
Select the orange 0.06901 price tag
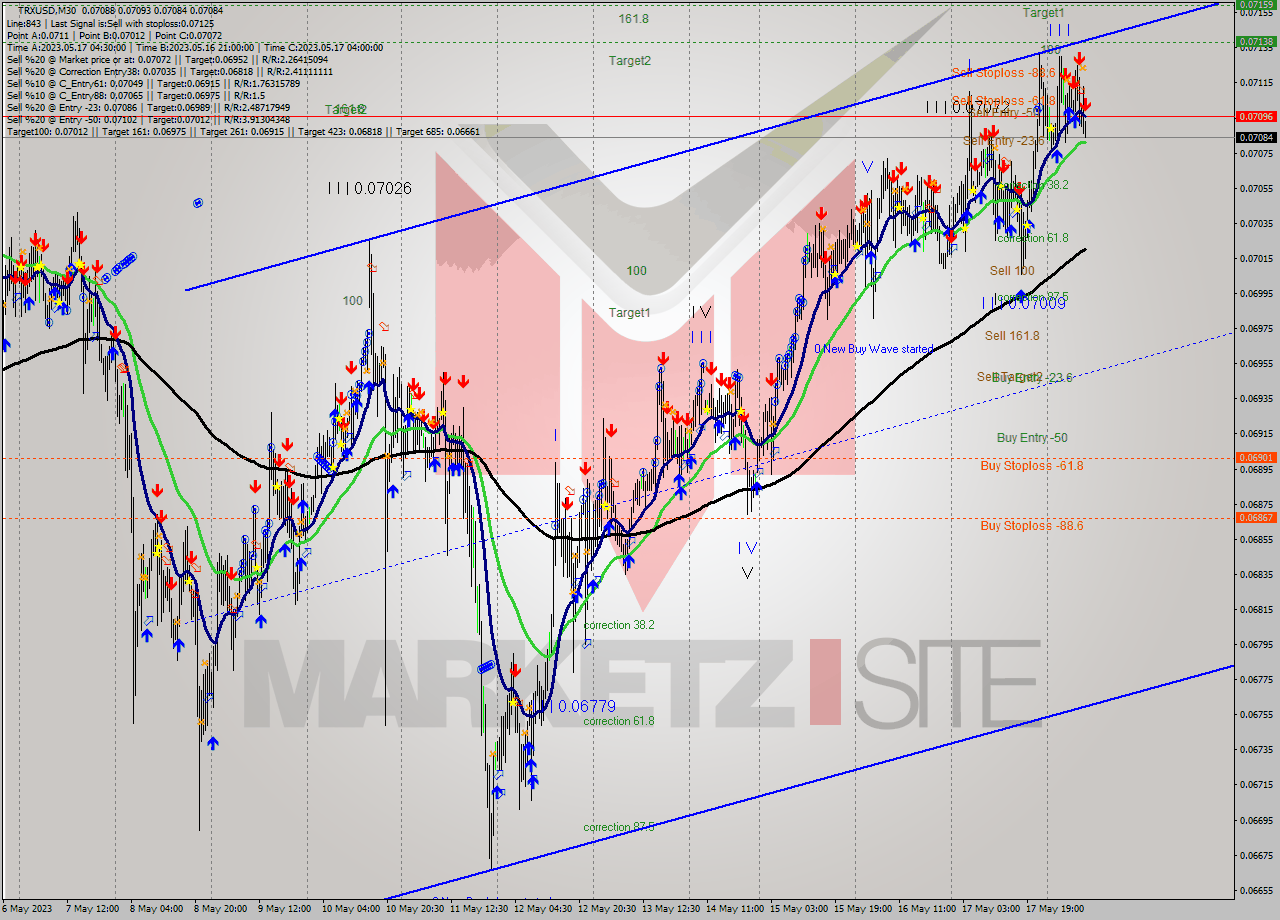1257,458
